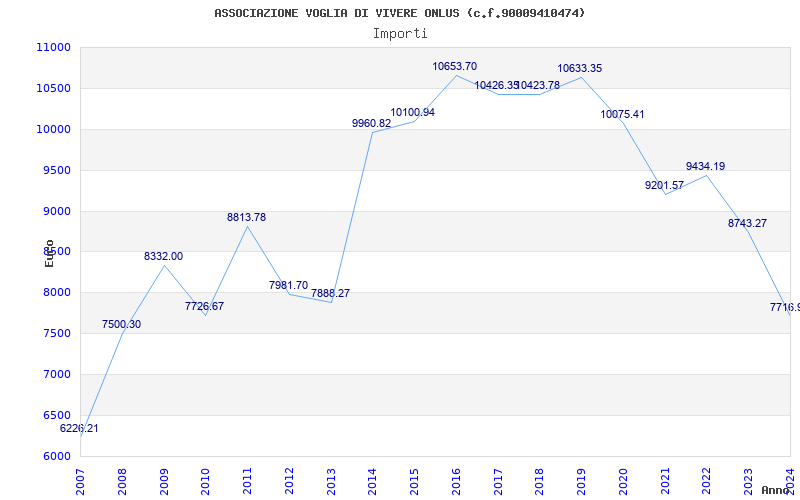
Task: Click the 2018 x-axis year label
Action: (540, 482)
